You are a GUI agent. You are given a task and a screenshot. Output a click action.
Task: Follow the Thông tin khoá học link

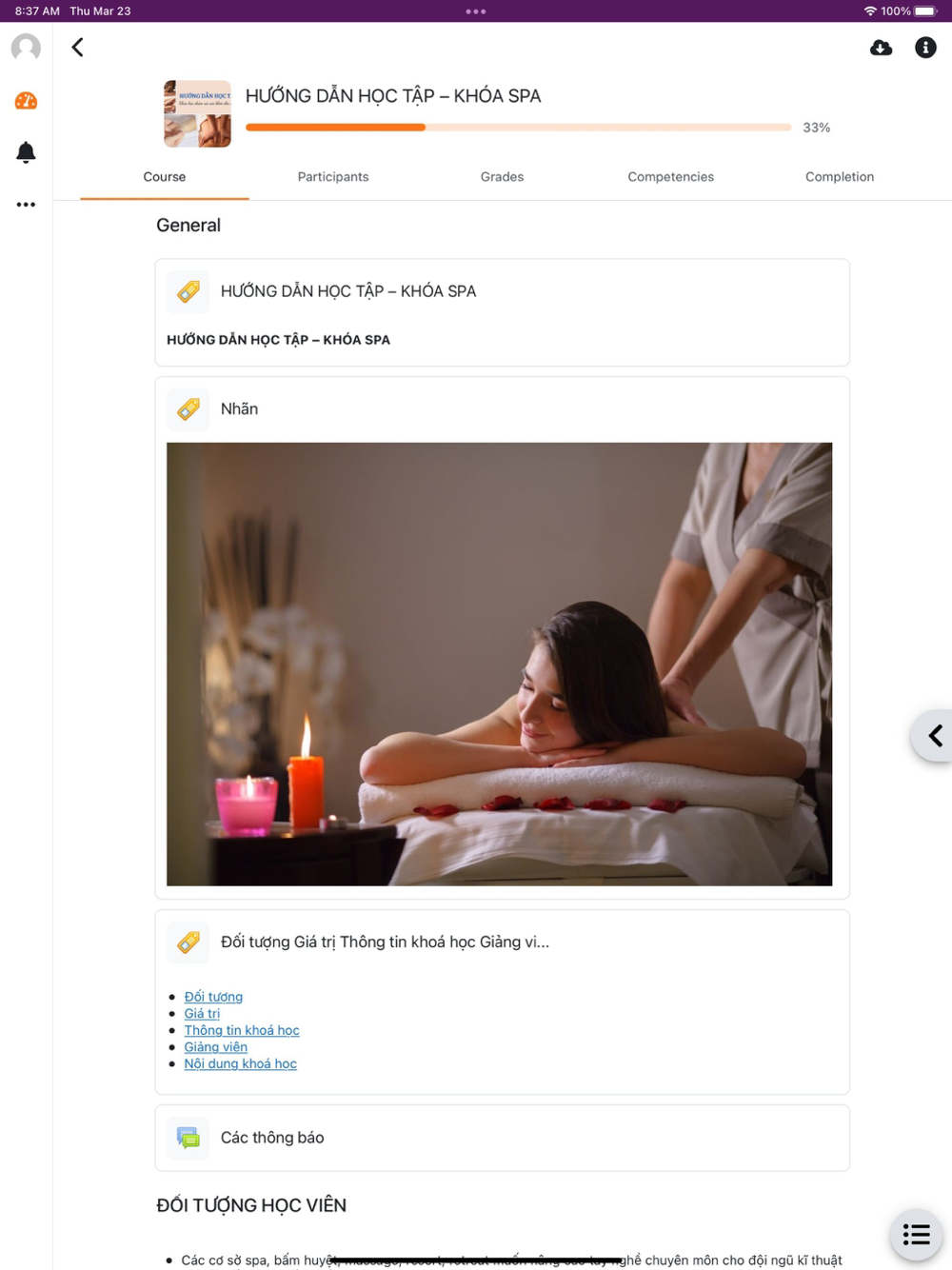click(x=242, y=1030)
